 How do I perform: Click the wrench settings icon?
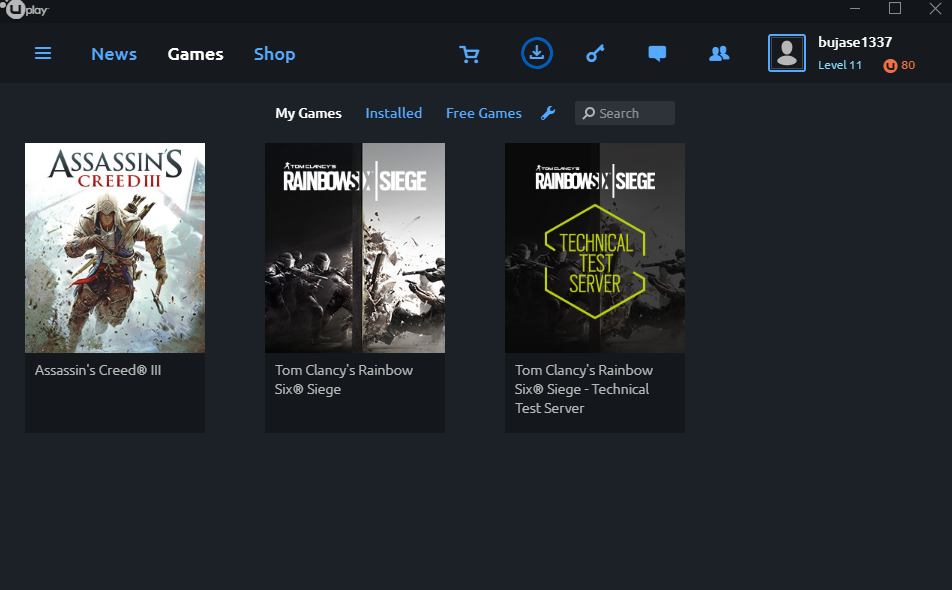(x=548, y=113)
